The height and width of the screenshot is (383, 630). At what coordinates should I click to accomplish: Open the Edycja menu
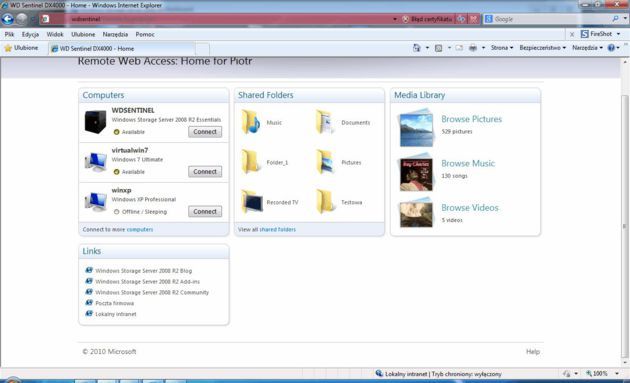click(x=30, y=35)
